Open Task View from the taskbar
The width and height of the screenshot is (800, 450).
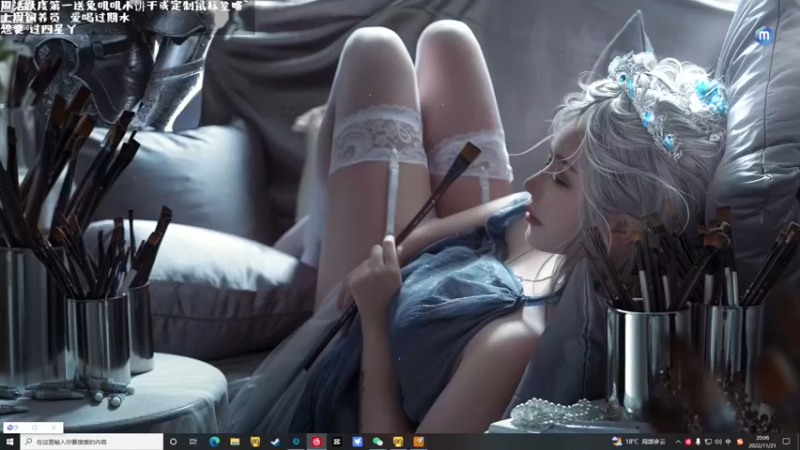click(x=193, y=441)
